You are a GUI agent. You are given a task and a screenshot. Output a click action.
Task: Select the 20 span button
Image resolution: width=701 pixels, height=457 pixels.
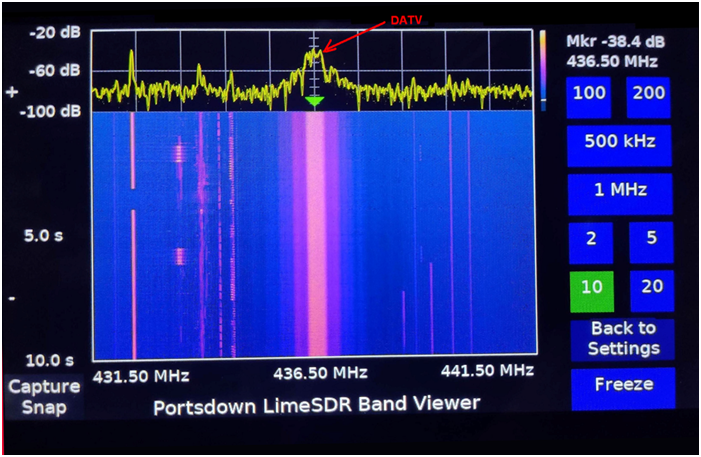coord(651,288)
